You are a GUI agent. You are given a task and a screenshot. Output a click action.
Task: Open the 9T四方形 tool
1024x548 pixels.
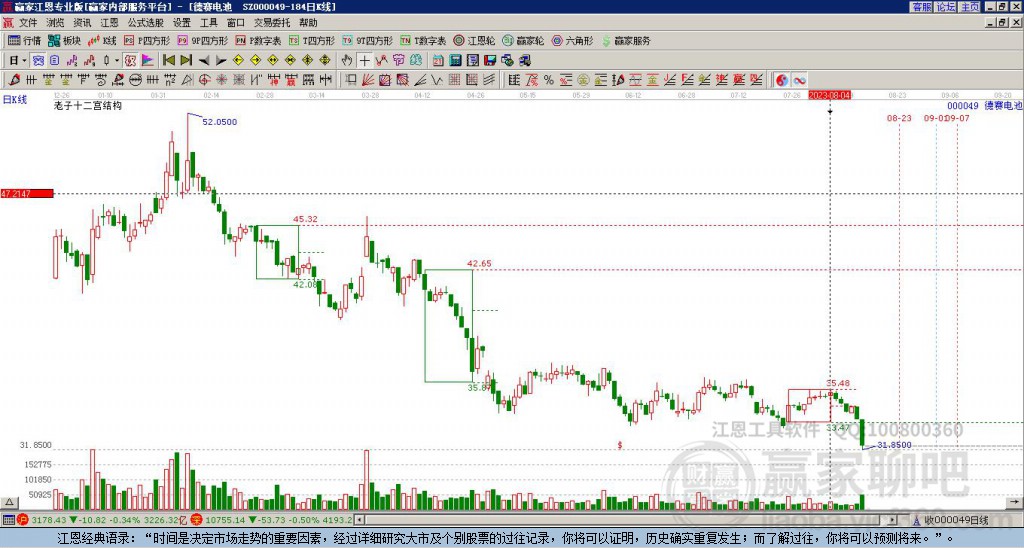[x=368, y=40]
